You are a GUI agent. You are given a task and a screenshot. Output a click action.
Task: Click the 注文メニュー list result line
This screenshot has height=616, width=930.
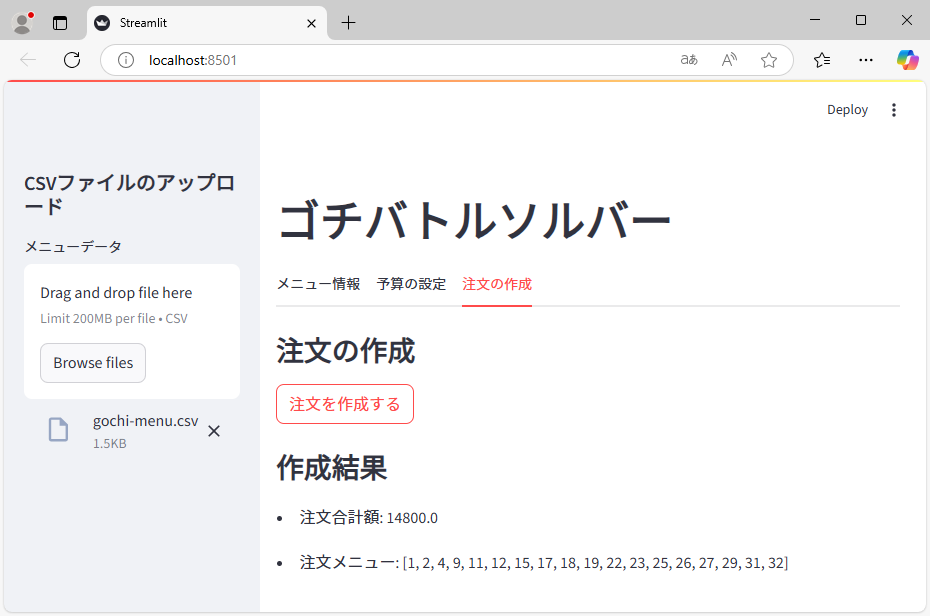544,563
